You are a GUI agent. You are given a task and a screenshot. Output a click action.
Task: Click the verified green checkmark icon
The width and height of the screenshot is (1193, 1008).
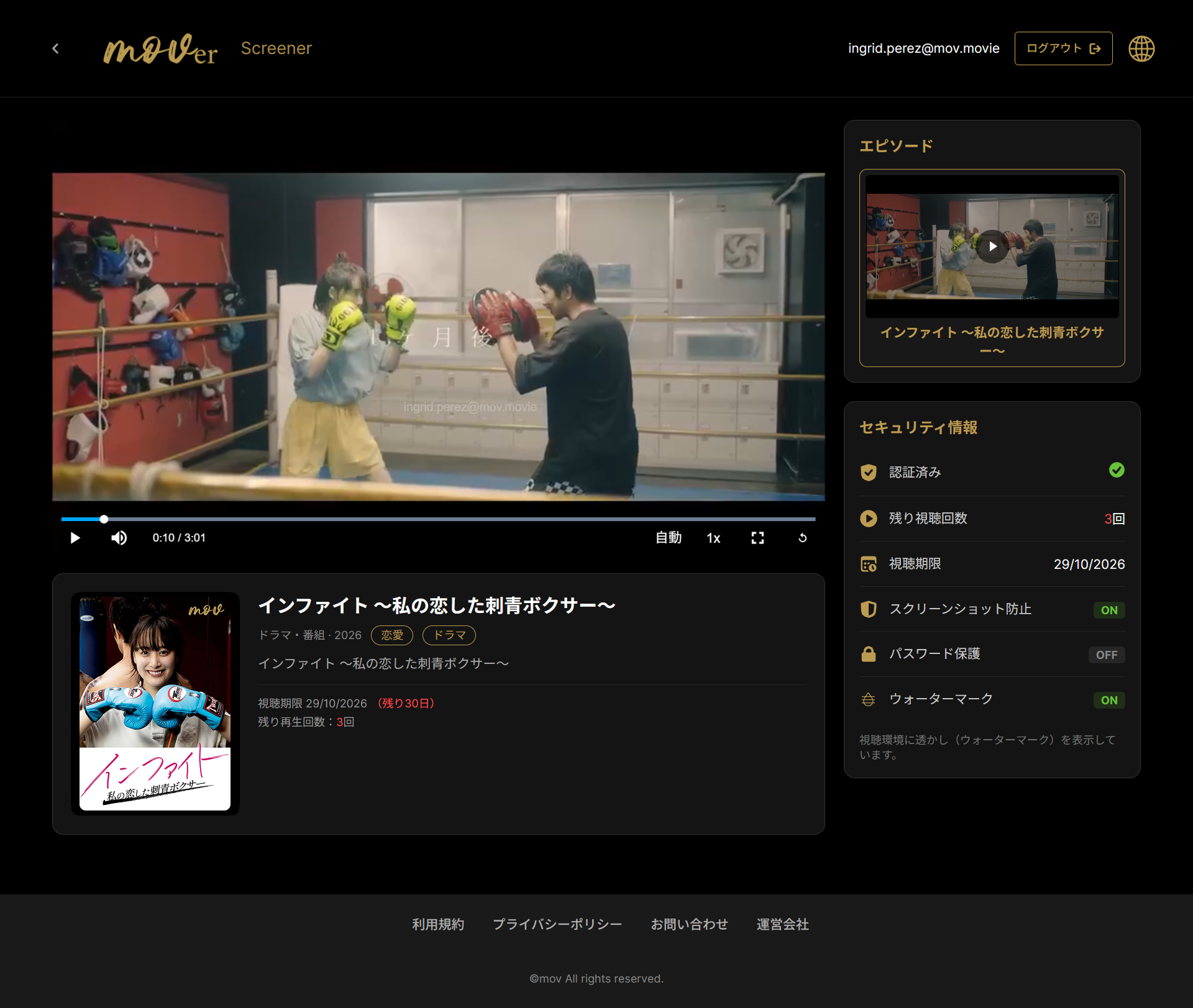pyautogui.click(x=1117, y=470)
